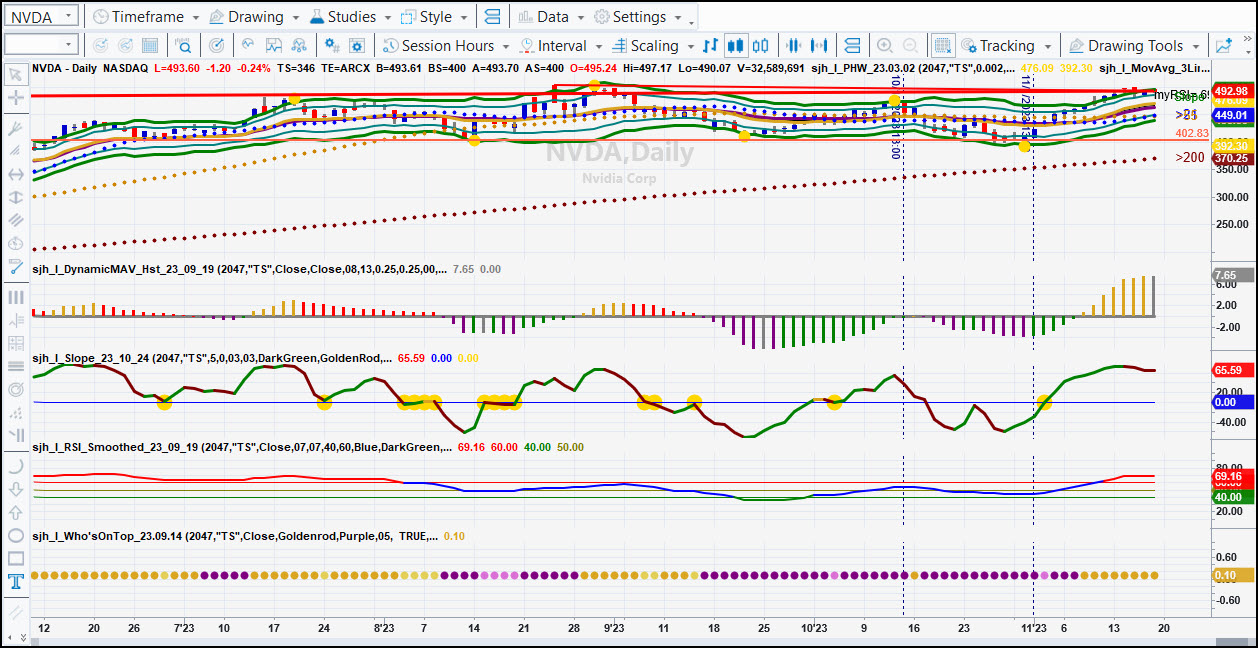Select the crosshair tool in sidebar

click(15, 98)
